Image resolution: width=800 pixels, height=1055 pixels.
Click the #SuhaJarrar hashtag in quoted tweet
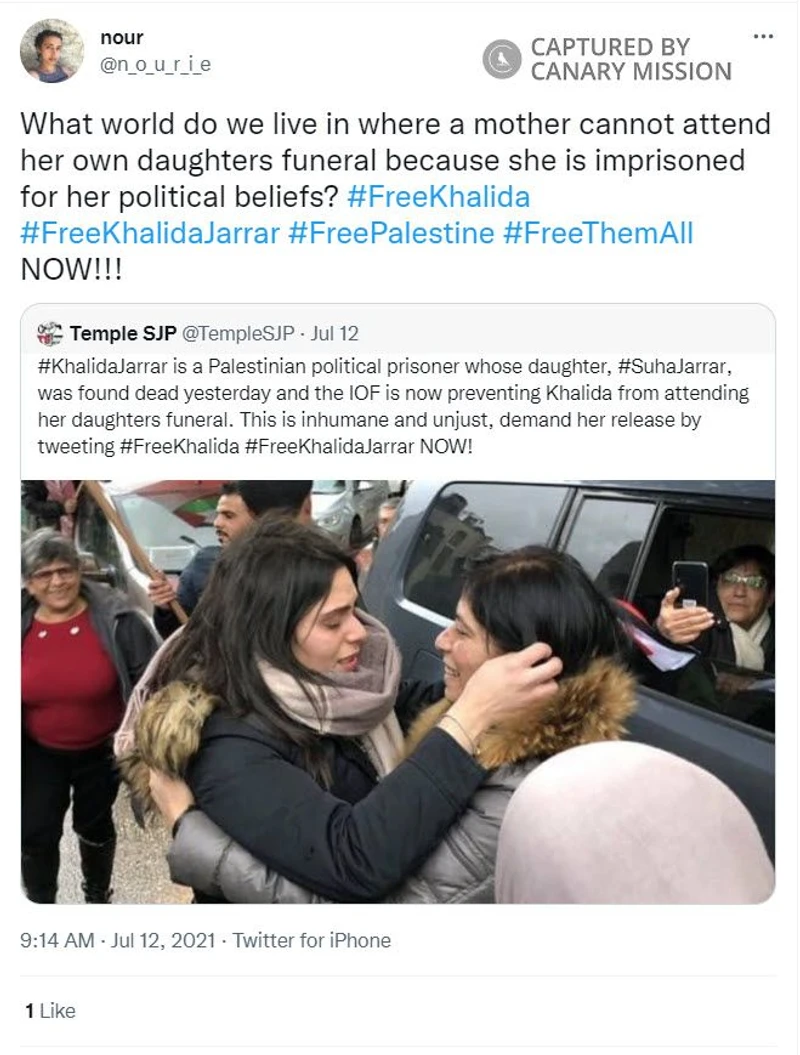click(x=674, y=367)
